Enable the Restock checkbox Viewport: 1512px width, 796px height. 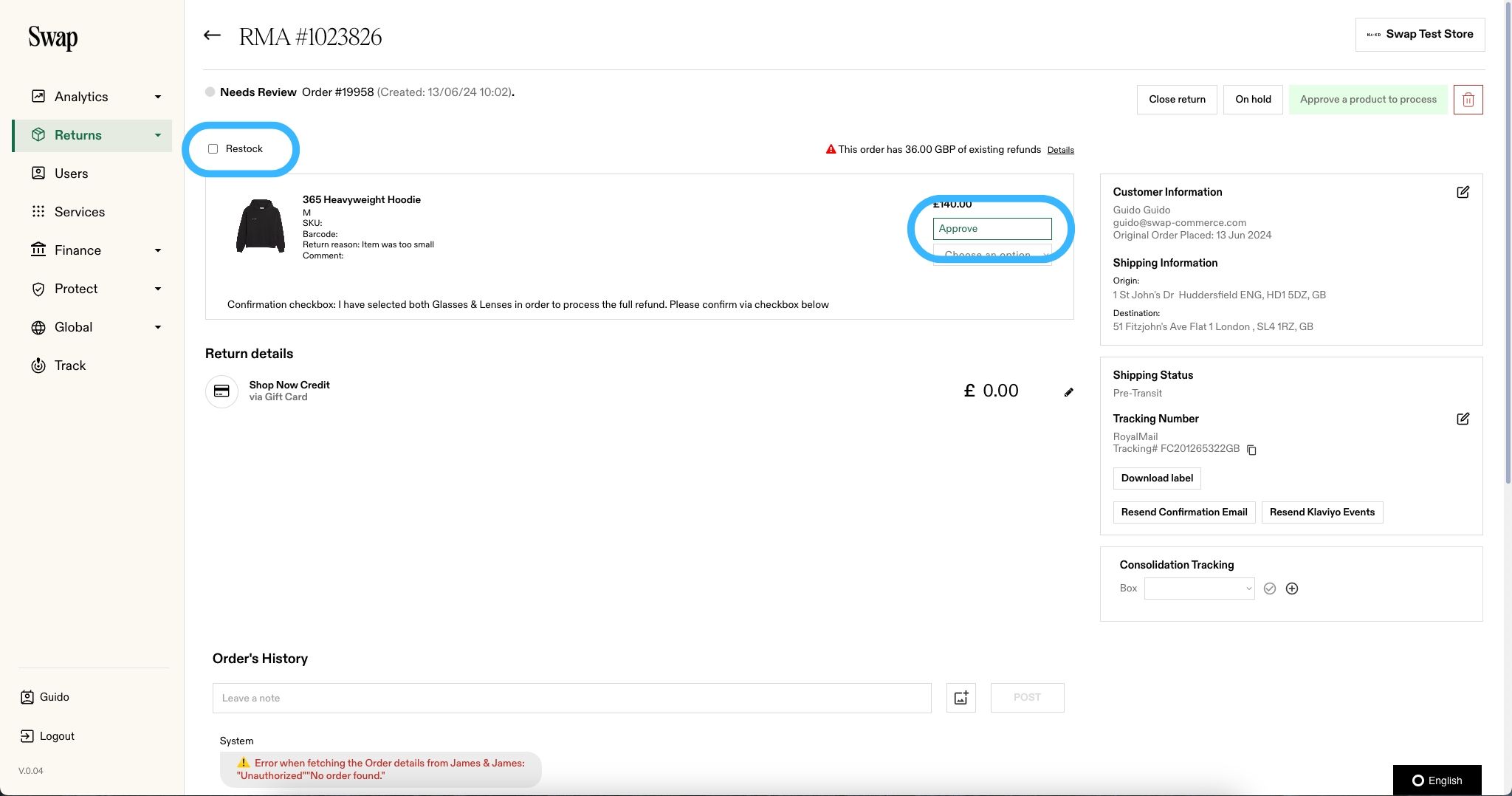click(213, 149)
